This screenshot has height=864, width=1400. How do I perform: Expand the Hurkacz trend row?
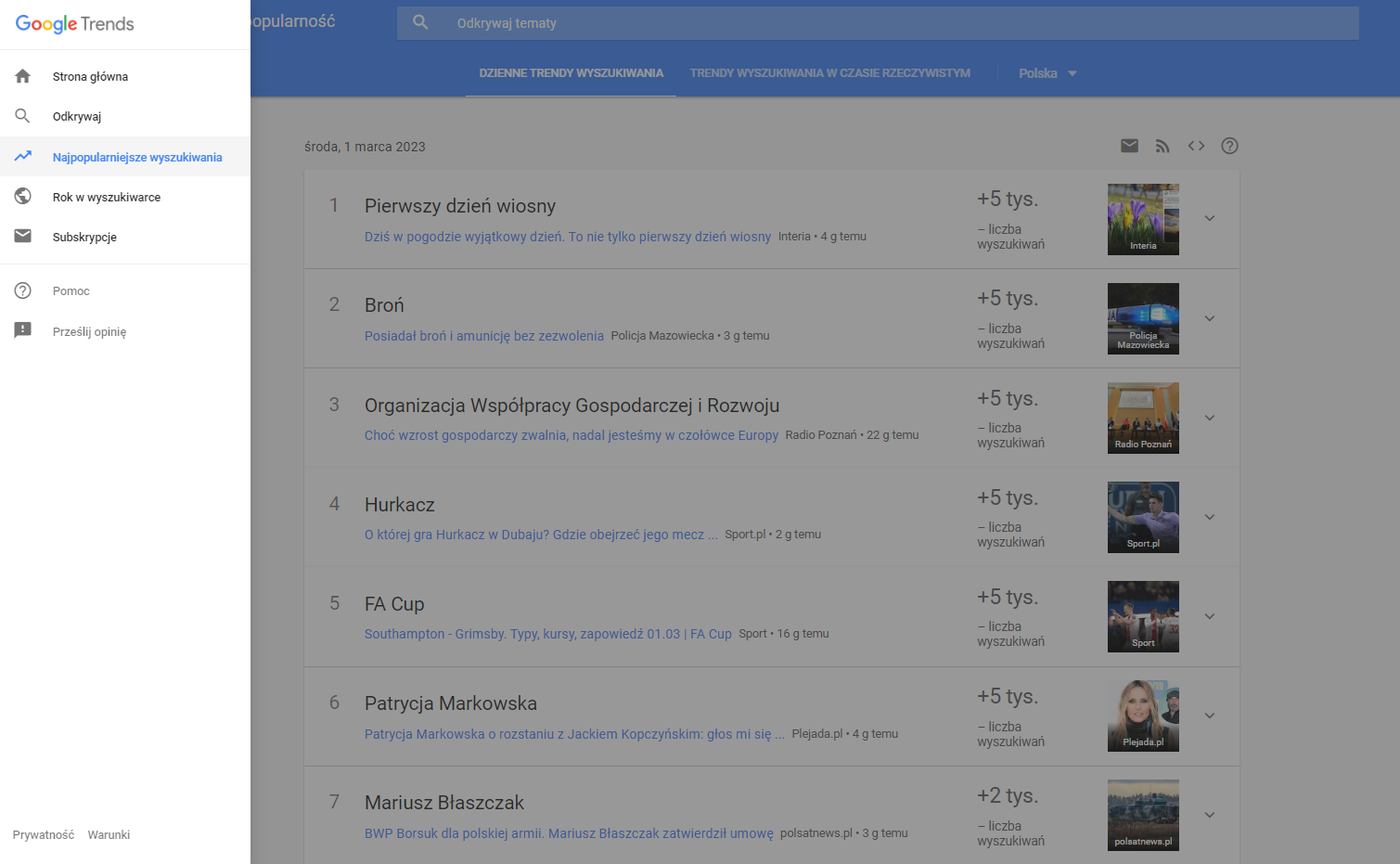click(x=1210, y=517)
